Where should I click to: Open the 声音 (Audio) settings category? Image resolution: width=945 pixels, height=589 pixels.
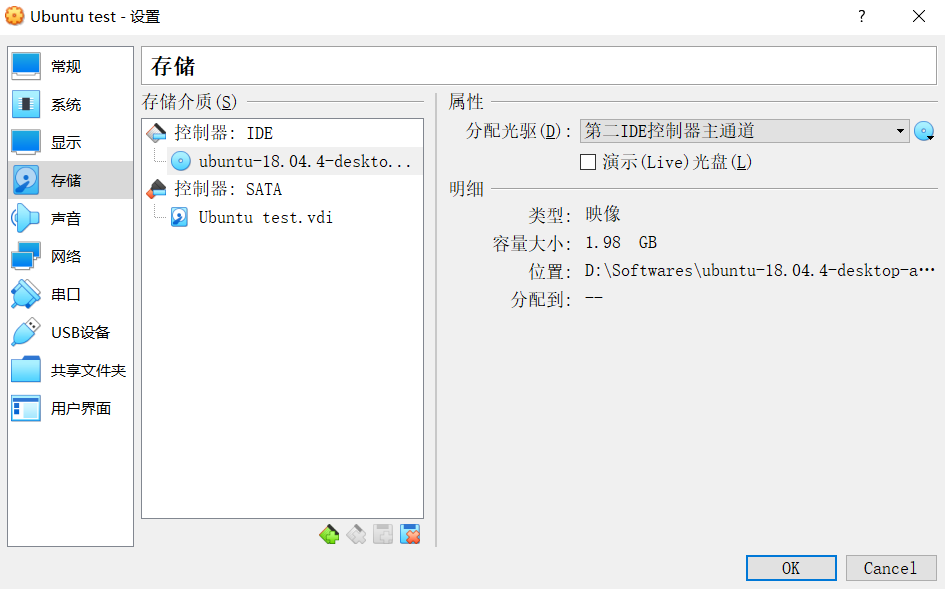click(71, 218)
